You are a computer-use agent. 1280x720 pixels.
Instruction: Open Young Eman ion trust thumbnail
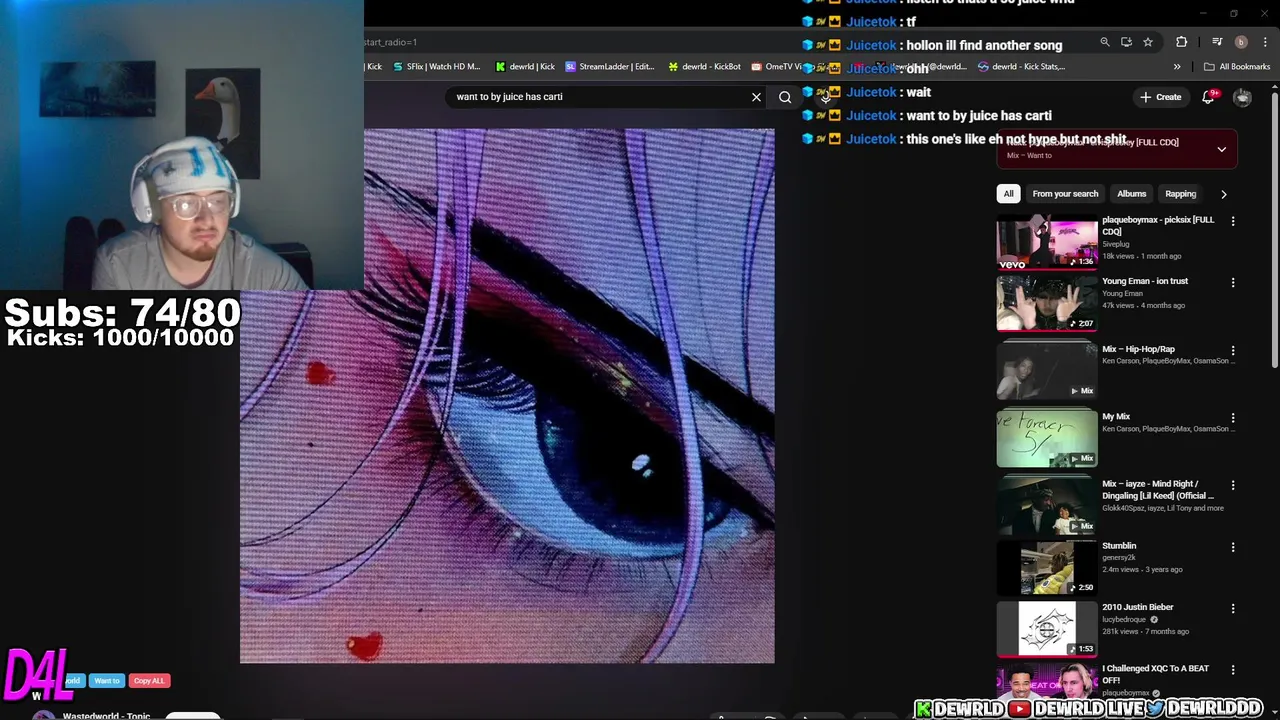point(1047,303)
